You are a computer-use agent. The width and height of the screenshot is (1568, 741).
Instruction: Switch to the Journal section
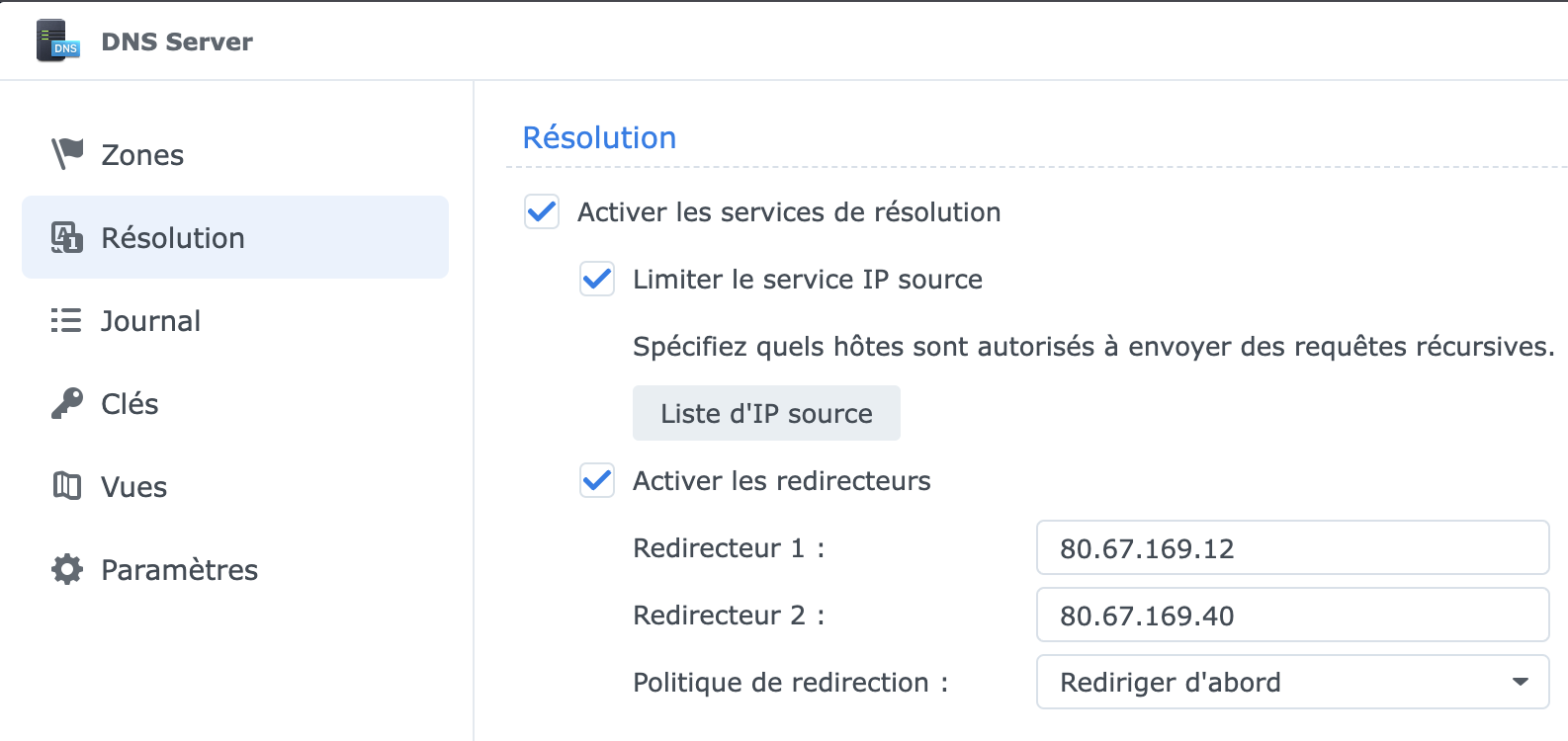[x=150, y=321]
